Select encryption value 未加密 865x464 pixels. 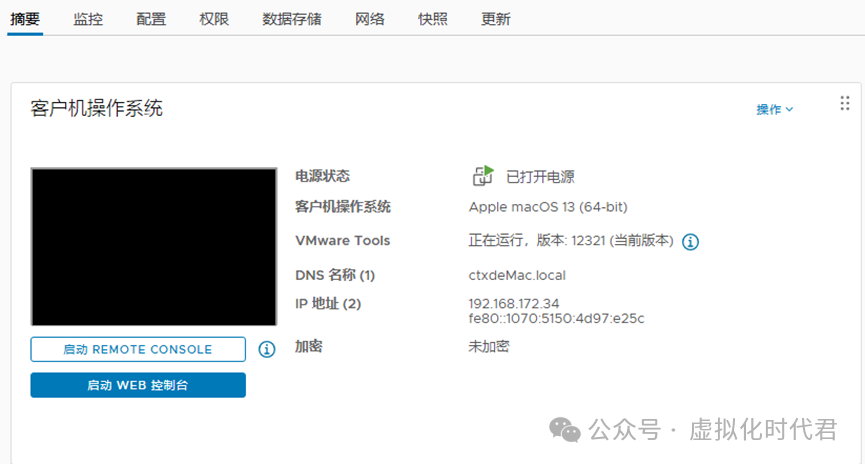[x=489, y=346]
